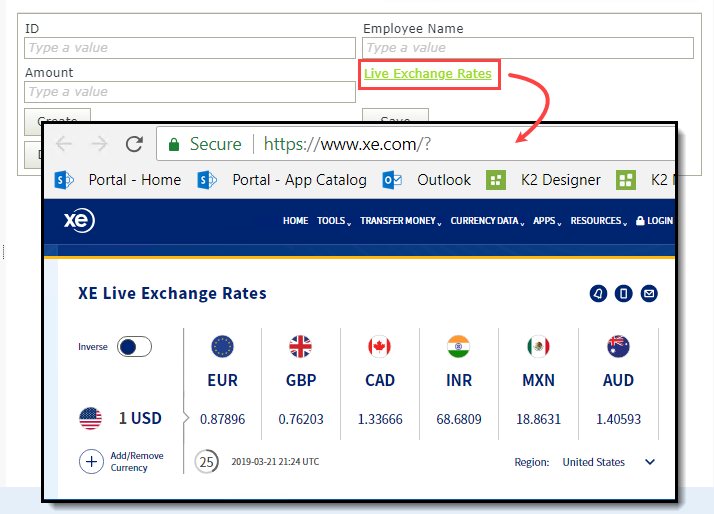Click the mobile device icon in XE header
714x514 pixels.
624,294
